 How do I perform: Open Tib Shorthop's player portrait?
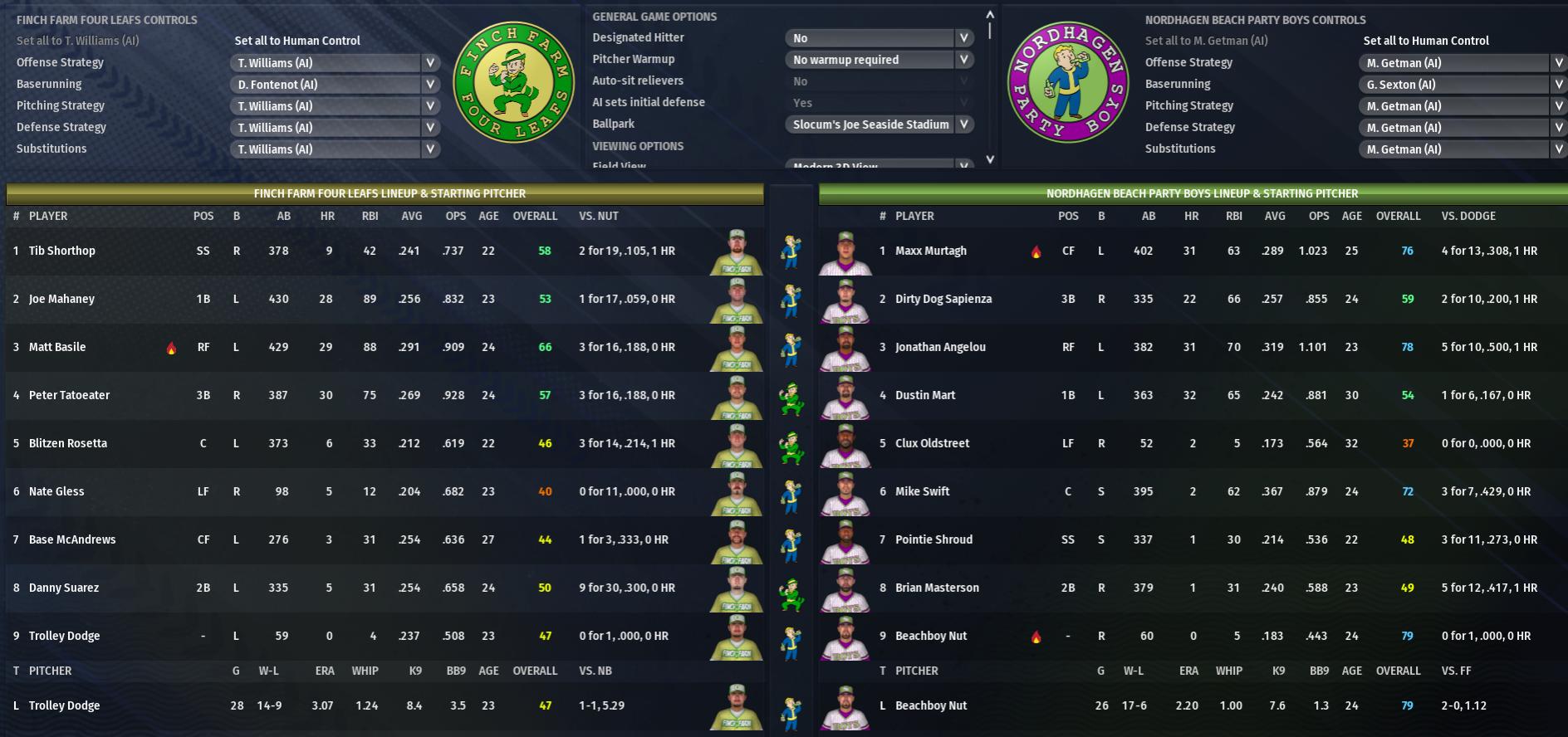coord(736,252)
